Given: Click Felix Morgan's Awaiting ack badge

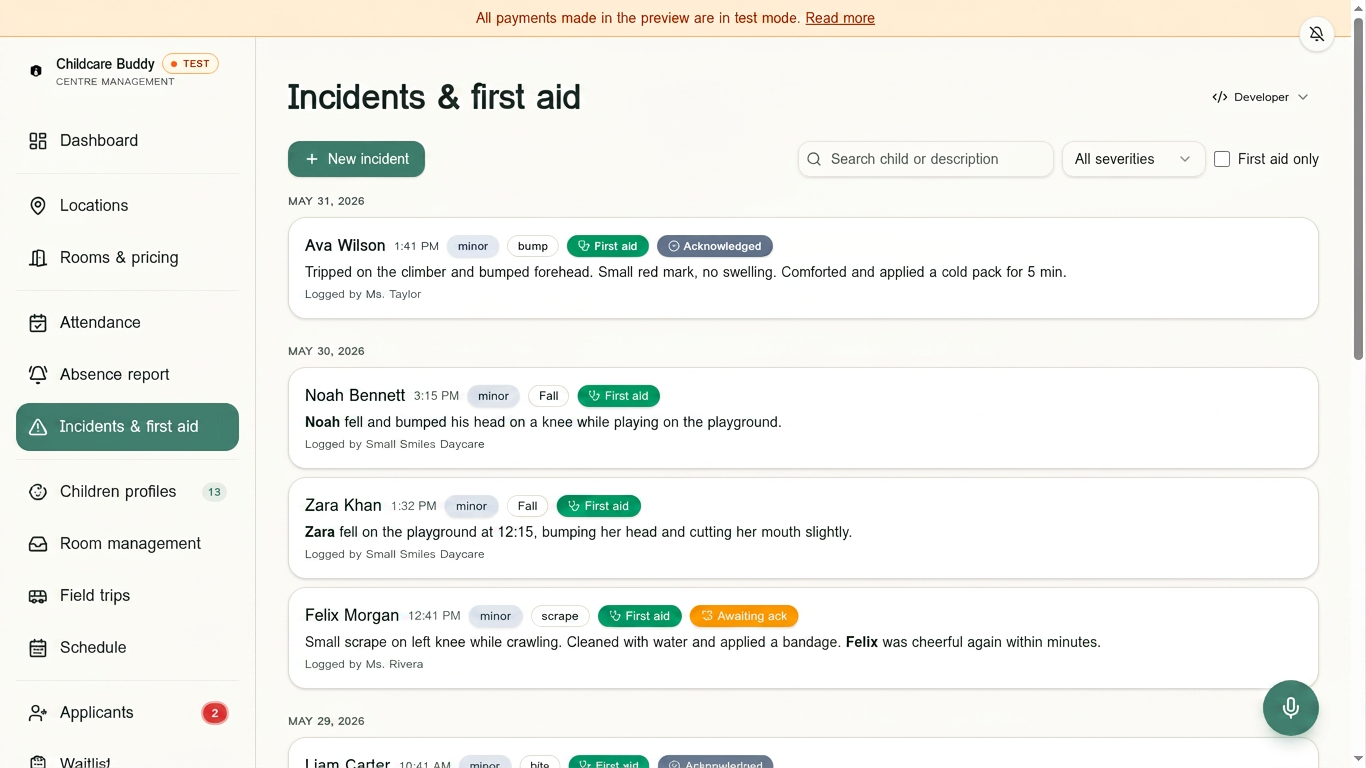Looking at the screenshot, I should [x=744, y=616].
